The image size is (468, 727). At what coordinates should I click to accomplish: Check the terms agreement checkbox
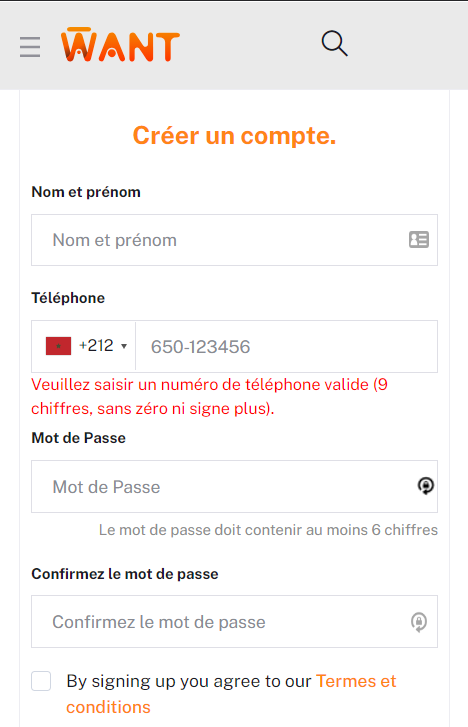(41, 681)
